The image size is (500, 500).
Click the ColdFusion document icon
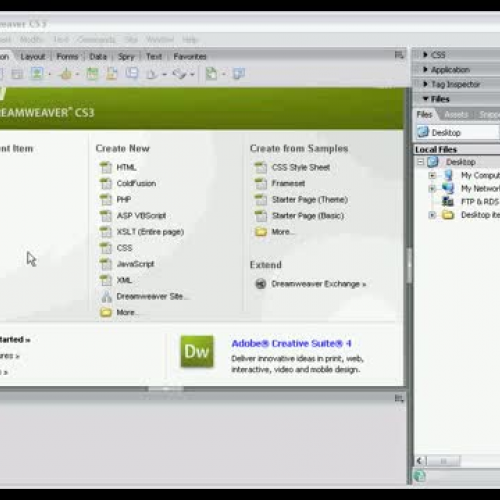click(x=106, y=183)
